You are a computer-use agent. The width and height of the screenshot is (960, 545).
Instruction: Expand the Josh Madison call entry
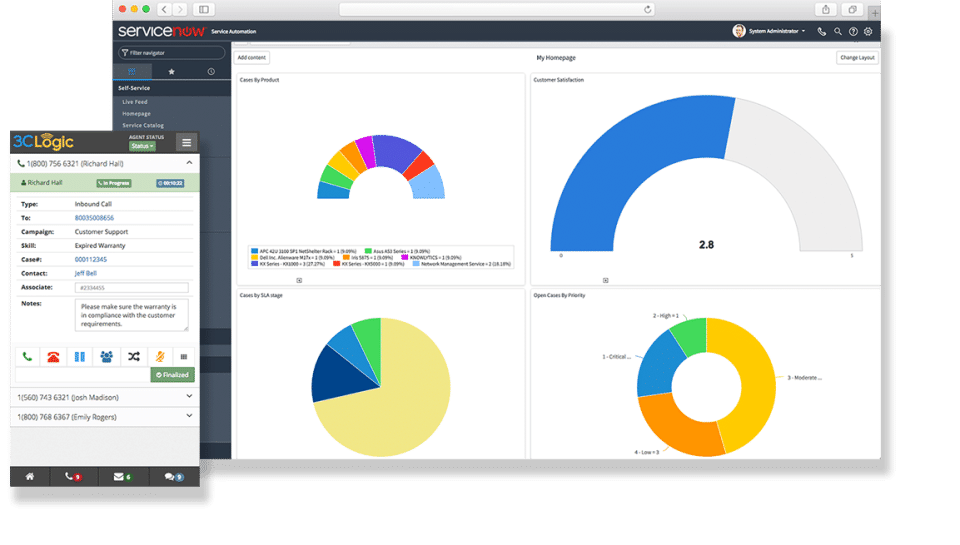click(189, 396)
